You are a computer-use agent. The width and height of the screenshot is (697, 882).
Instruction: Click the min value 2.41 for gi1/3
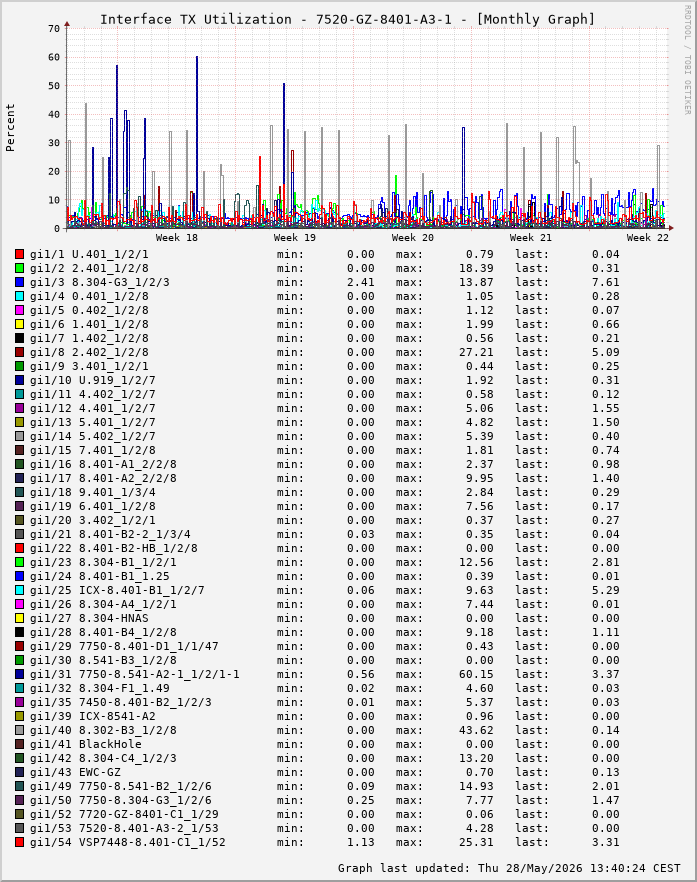(x=361, y=283)
